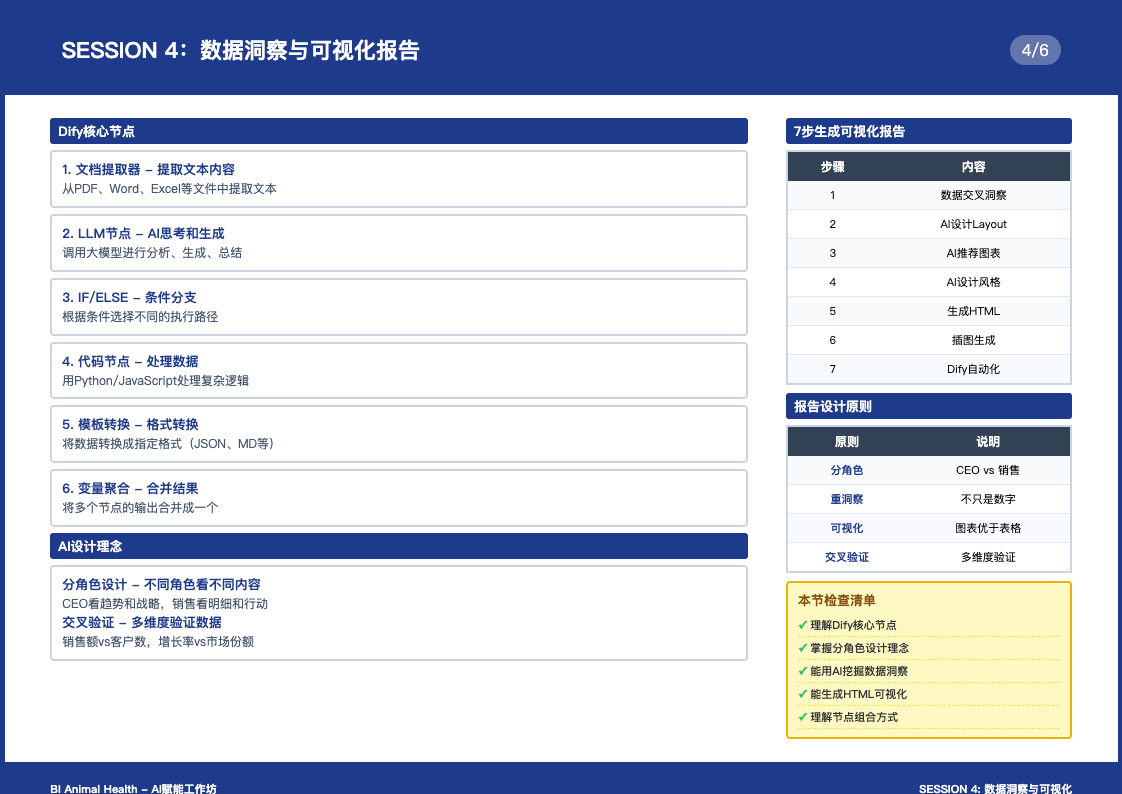Select the 变量聚合 – 合并结果 card
1122x794 pixels.
coord(398,498)
